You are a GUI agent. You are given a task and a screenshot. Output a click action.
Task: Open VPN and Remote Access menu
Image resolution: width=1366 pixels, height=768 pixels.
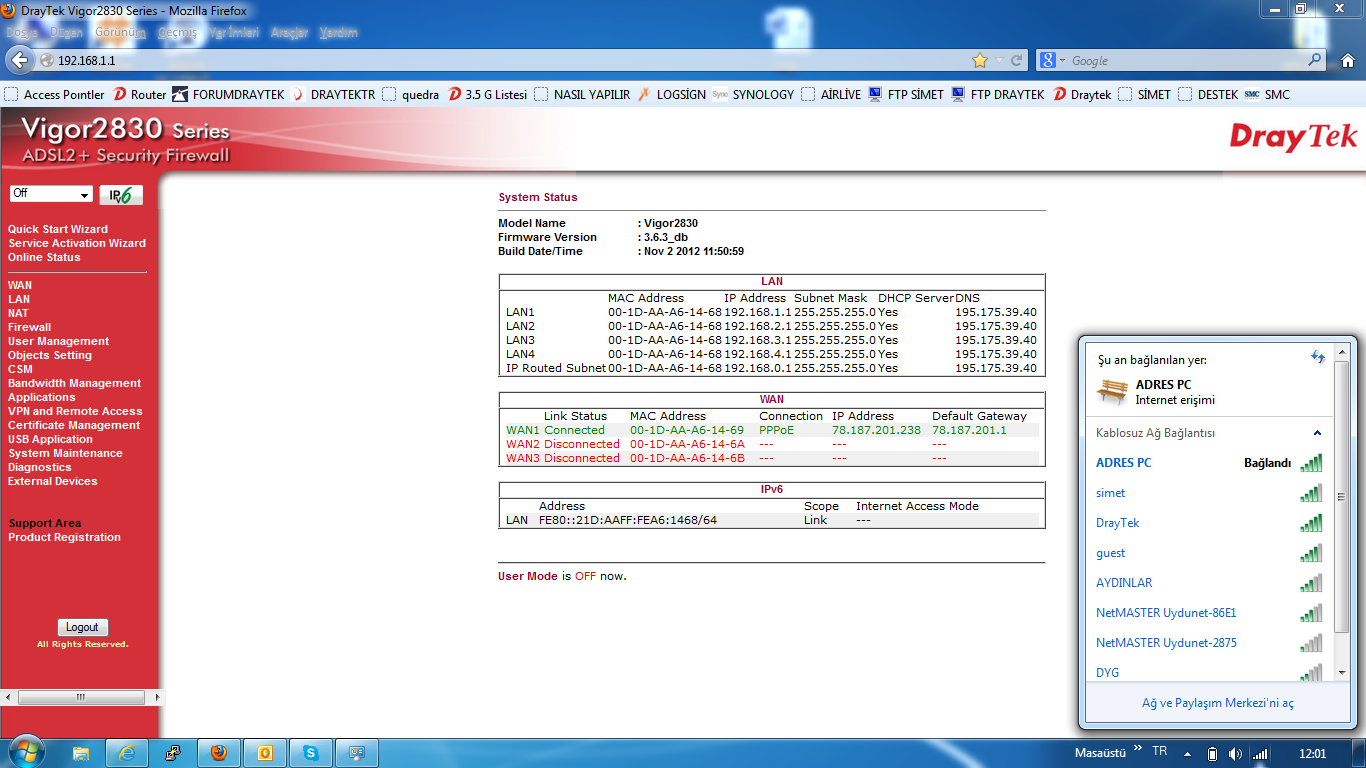point(75,411)
